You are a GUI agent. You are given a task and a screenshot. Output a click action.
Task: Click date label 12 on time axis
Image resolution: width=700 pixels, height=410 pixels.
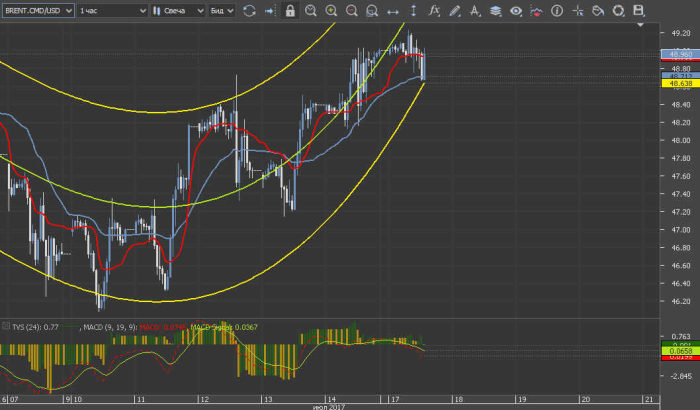coord(204,399)
